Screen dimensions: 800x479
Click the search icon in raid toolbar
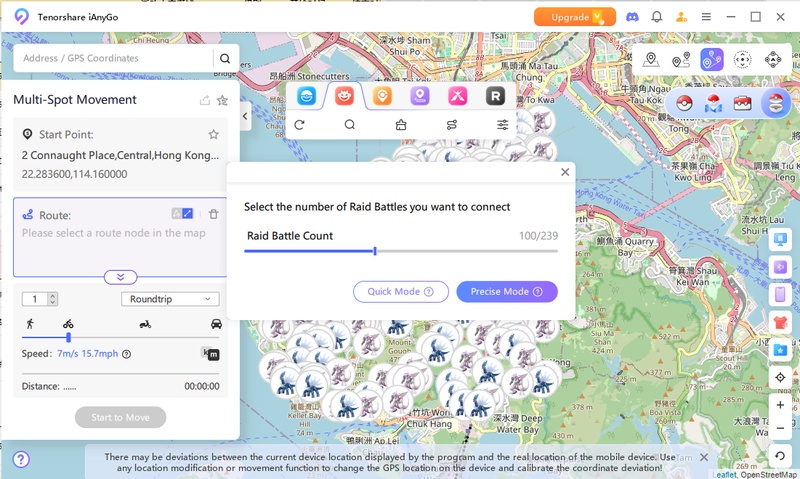point(349,125)
